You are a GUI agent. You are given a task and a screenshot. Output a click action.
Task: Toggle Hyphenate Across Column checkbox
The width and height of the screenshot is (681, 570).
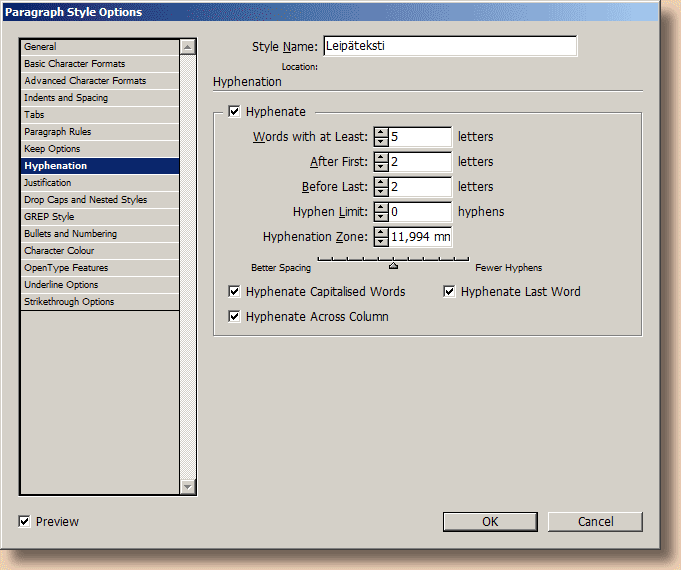pyautogui.click(x=235, y=317)
